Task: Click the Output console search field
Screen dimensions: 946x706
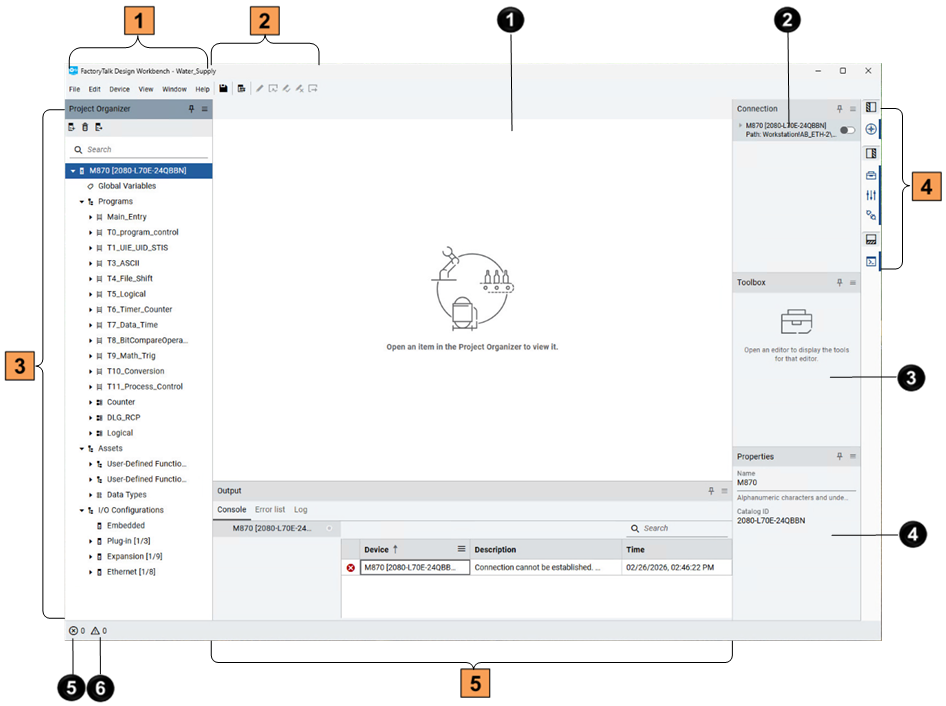Action: pyautogui.click(x=678, y=529)
